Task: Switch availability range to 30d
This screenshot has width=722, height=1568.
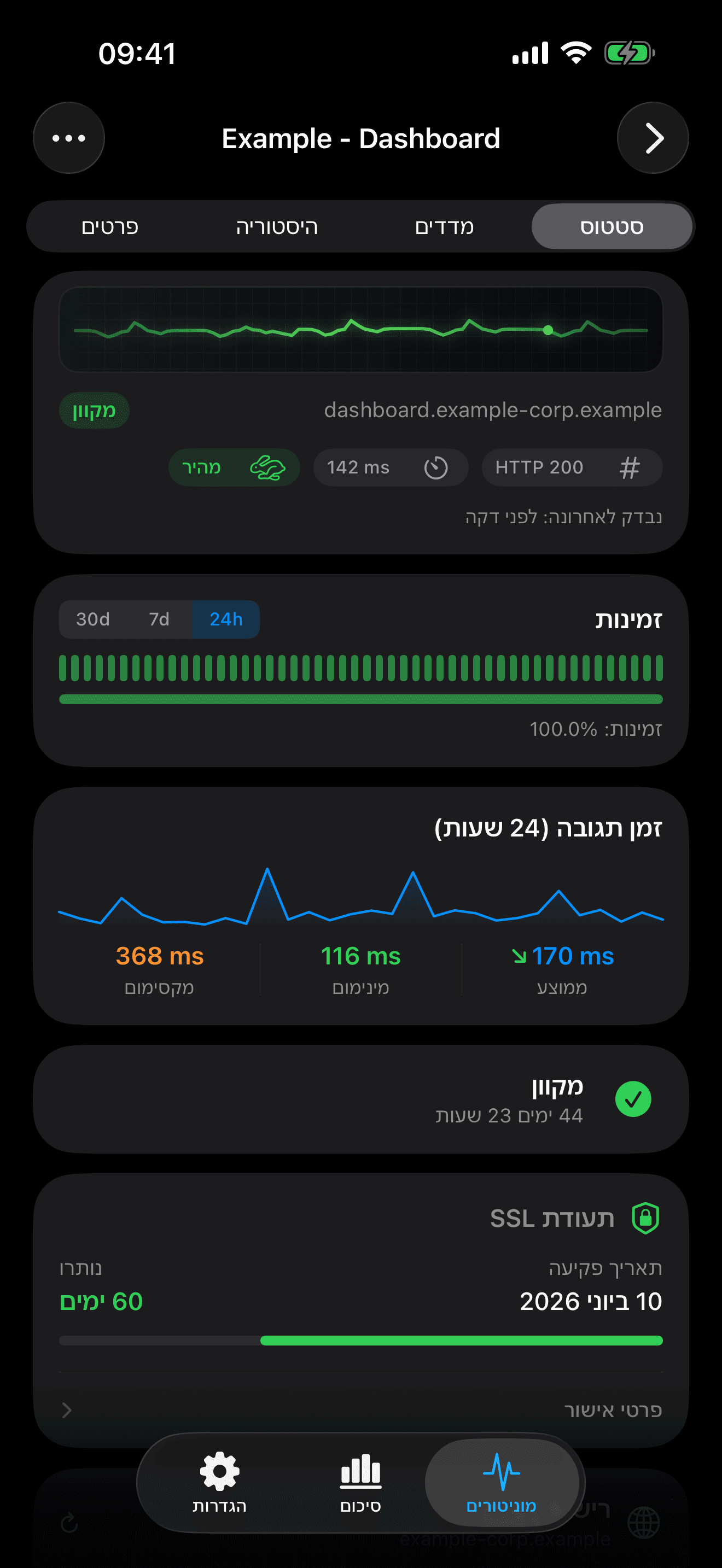Action: pyautogui.click(x=93, y=619)
